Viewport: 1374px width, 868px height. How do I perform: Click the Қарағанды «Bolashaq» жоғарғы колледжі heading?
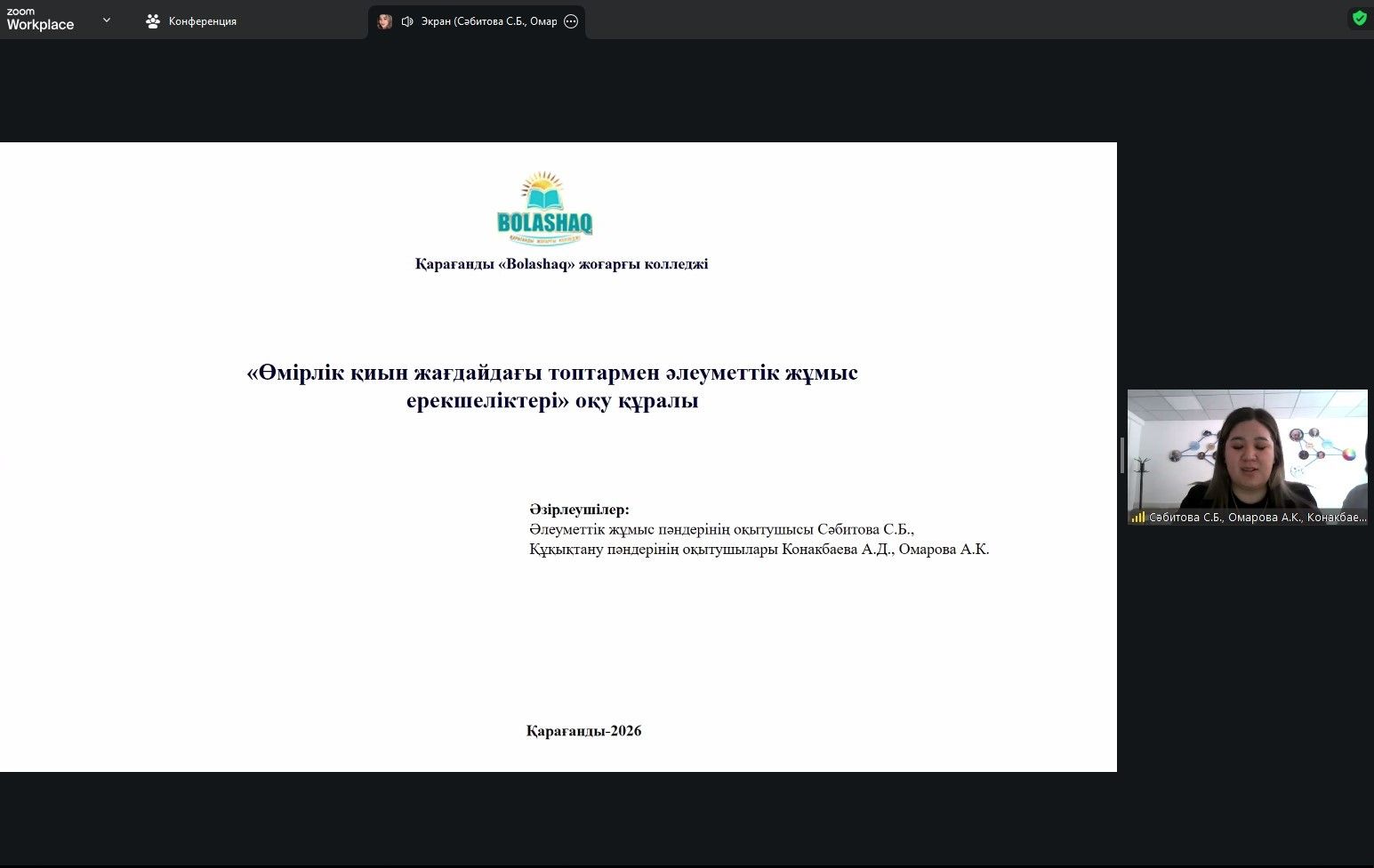point(561,264)
